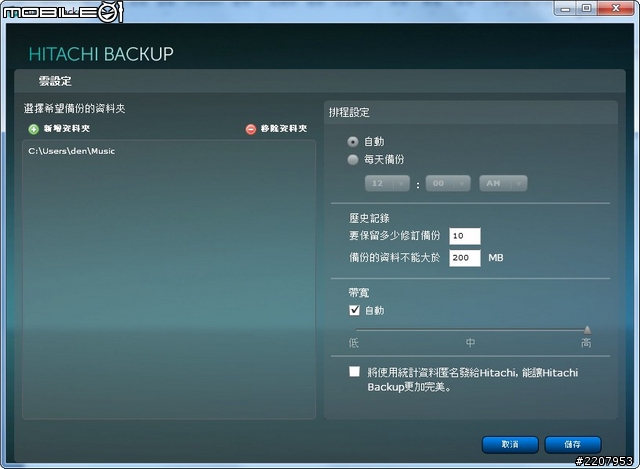640x469 pixels.
Task: Click the max file size field showing 200
Action: (x=465, y=258)
